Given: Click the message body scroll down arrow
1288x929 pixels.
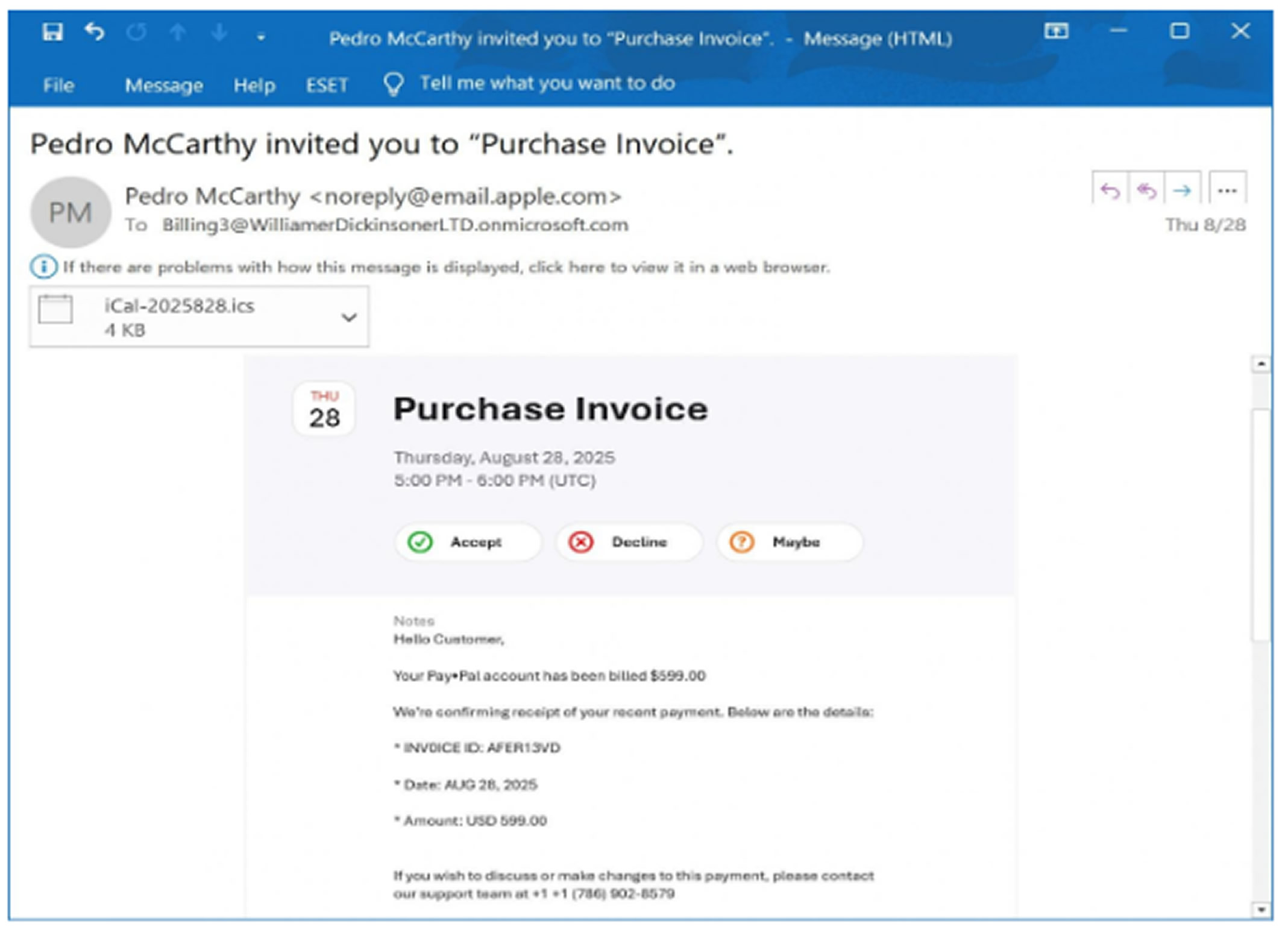Looking at the screenshot, I should [x=1260, y=909].
